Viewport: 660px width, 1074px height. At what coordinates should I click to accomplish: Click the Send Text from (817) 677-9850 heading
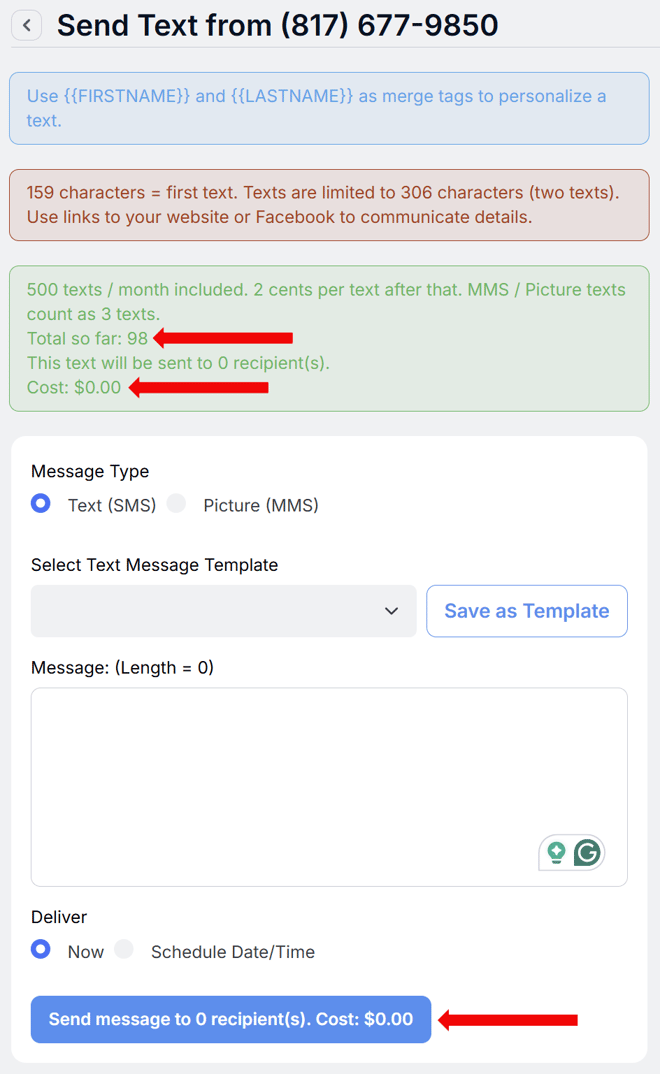point(278,25)
